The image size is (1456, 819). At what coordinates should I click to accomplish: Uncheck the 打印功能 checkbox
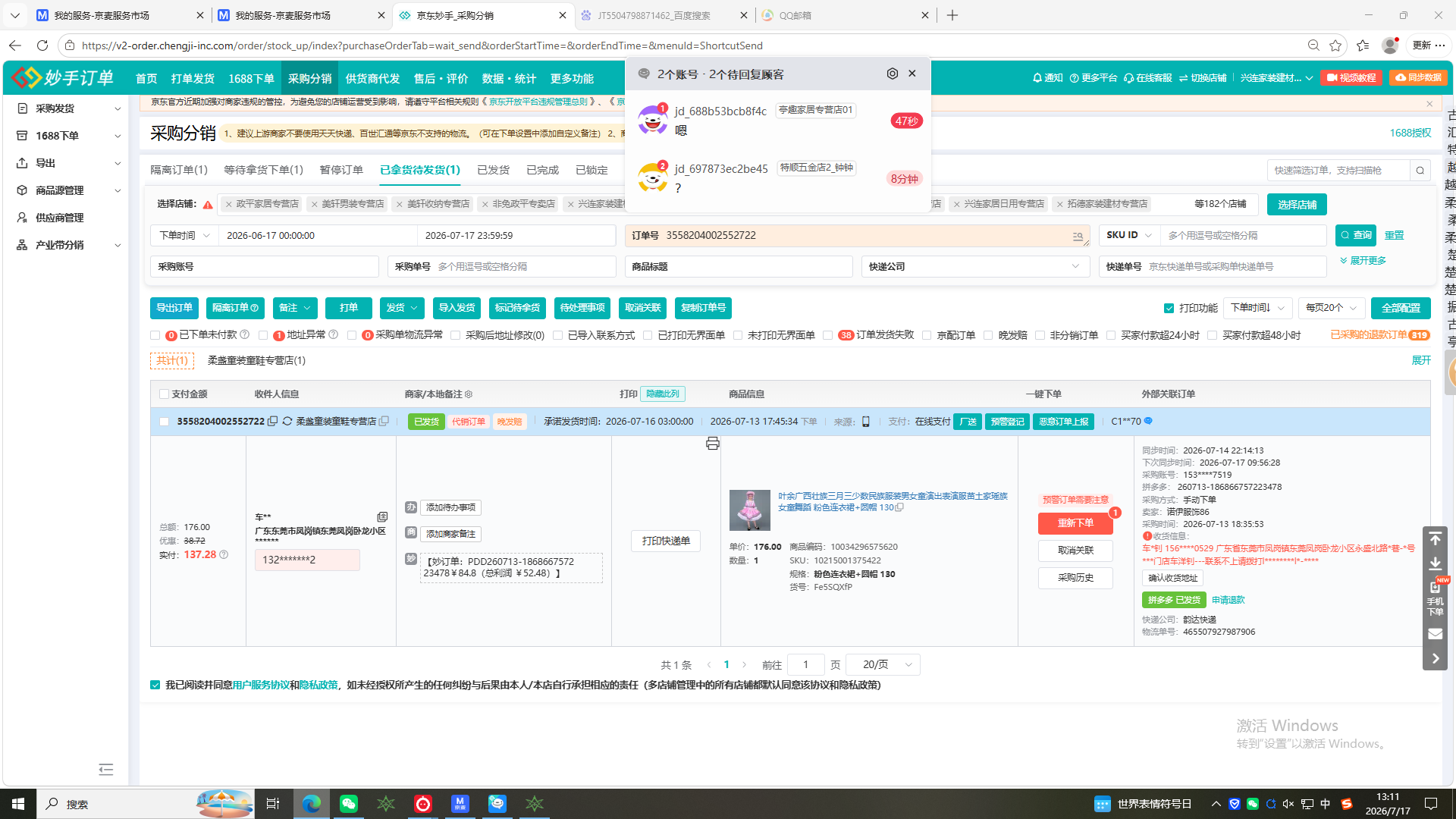(x=1169, y=309)
